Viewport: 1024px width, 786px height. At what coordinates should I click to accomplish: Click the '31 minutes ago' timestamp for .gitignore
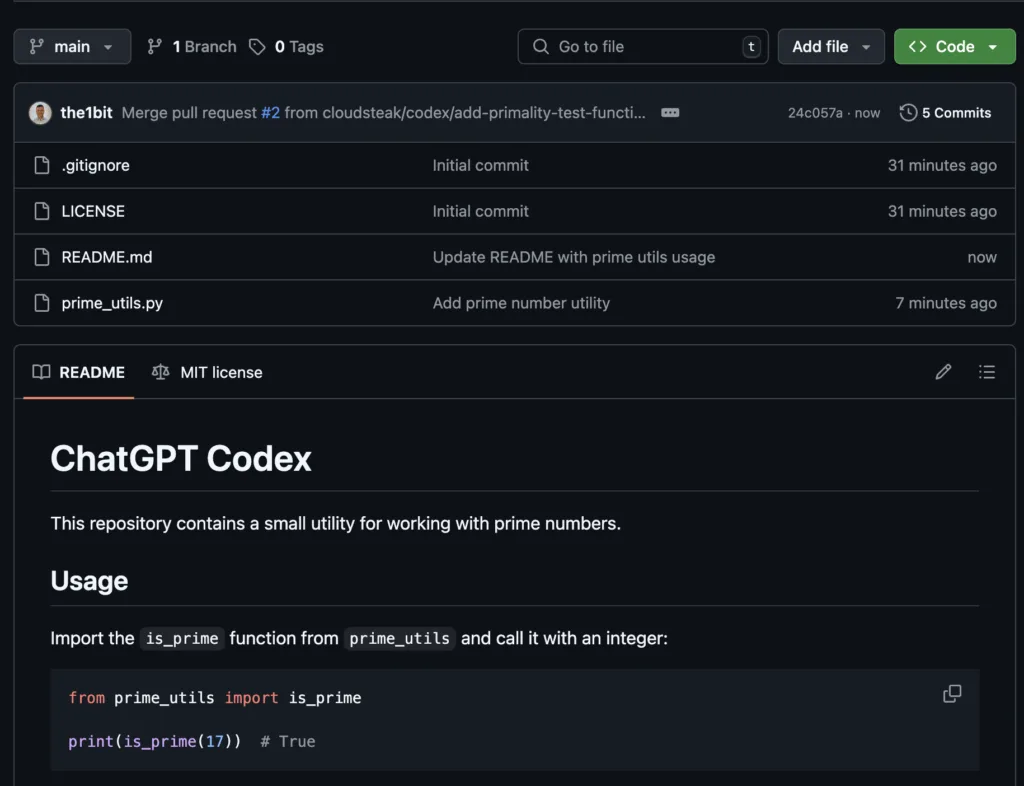(x=942, y=165)
